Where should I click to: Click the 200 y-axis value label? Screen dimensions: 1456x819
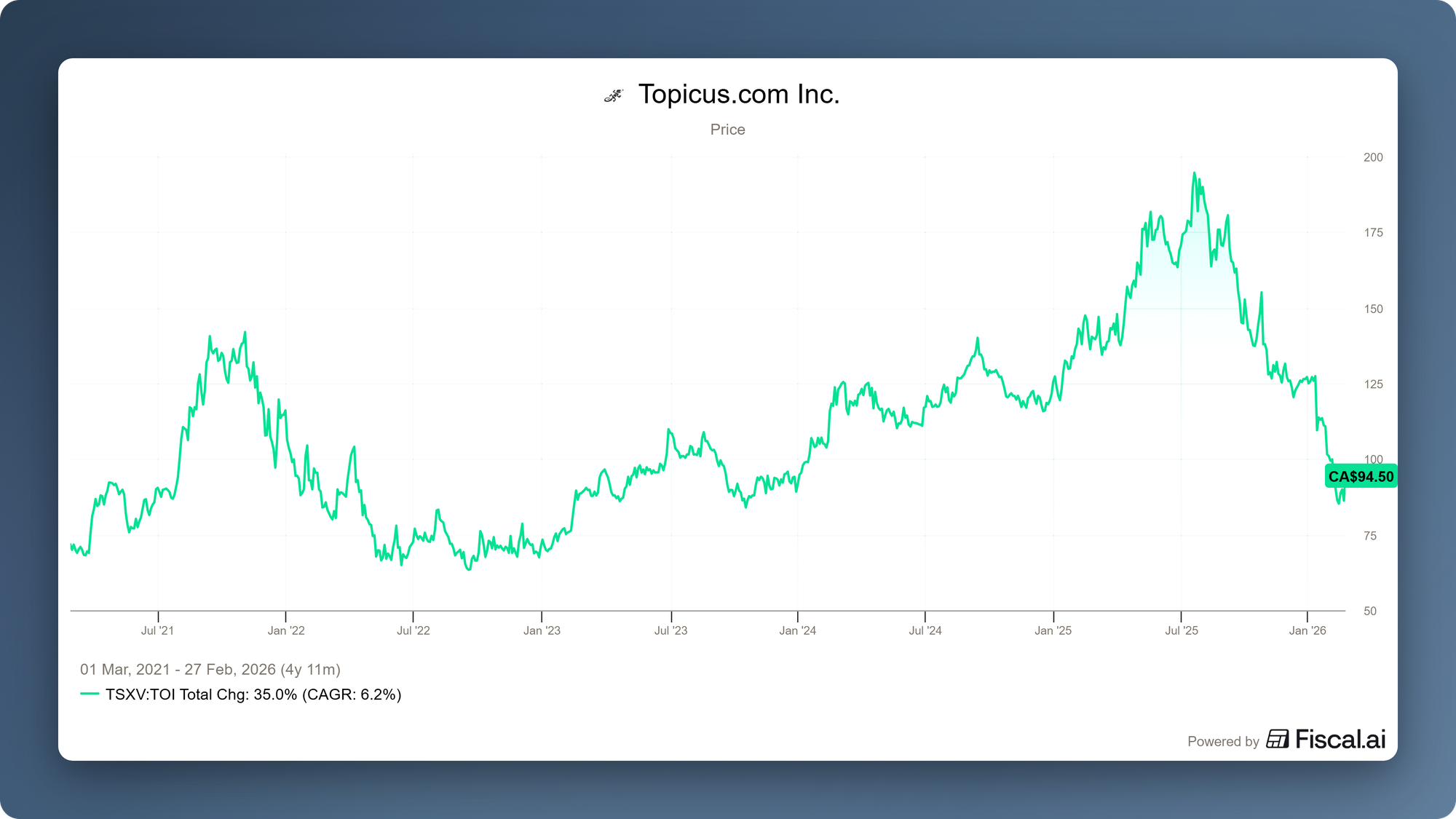pos(1373,157)
